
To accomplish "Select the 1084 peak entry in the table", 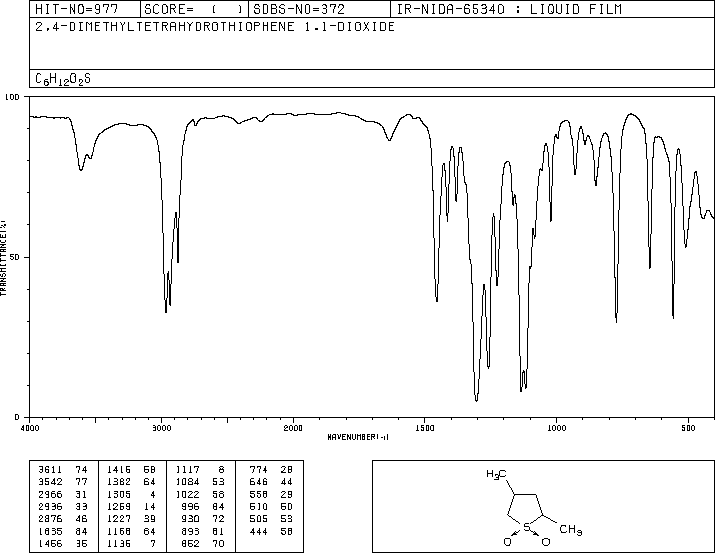I will (x=200, y=481).
